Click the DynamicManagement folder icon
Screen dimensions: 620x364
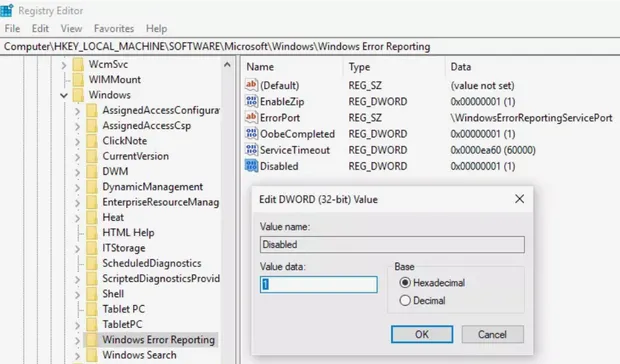92,187
